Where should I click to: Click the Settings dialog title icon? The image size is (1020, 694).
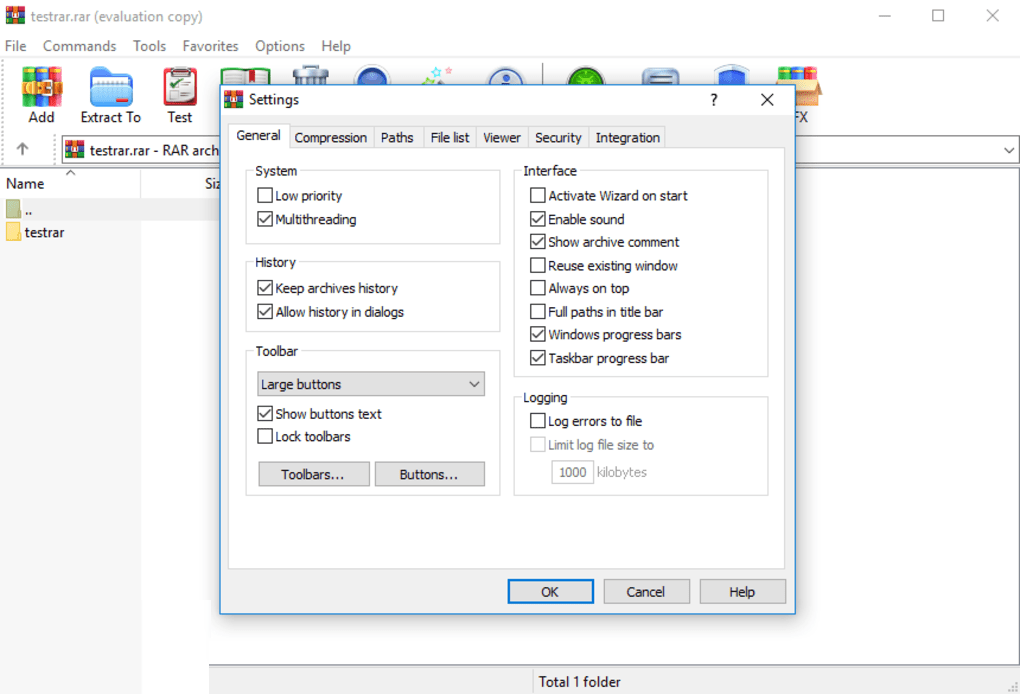click(x=234, y=100)
